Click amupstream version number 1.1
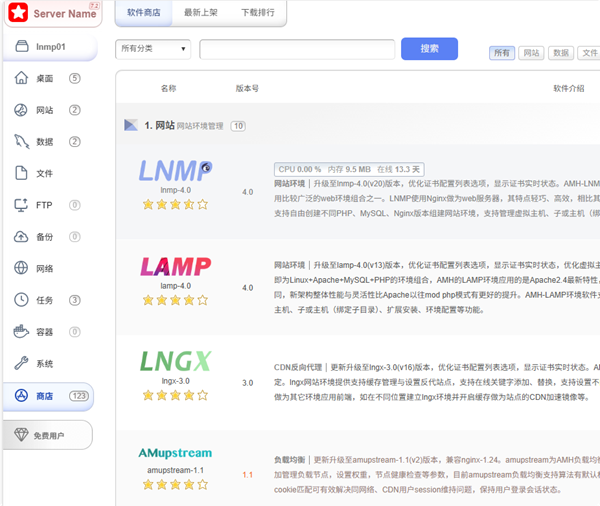Viewport: 600px width, 506px height. (x=248, y=475)
